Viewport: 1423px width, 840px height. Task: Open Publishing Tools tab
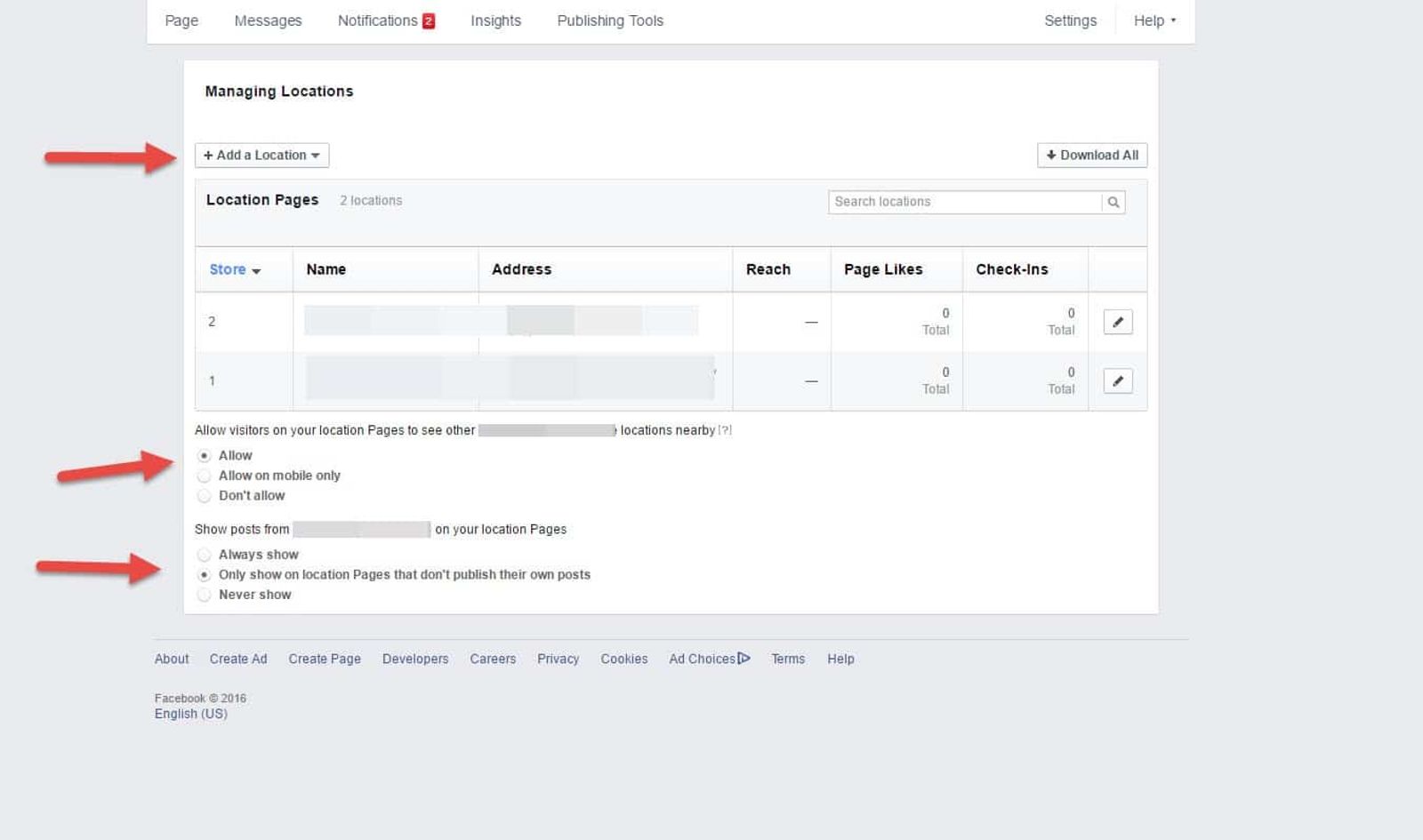pos(610,20)
